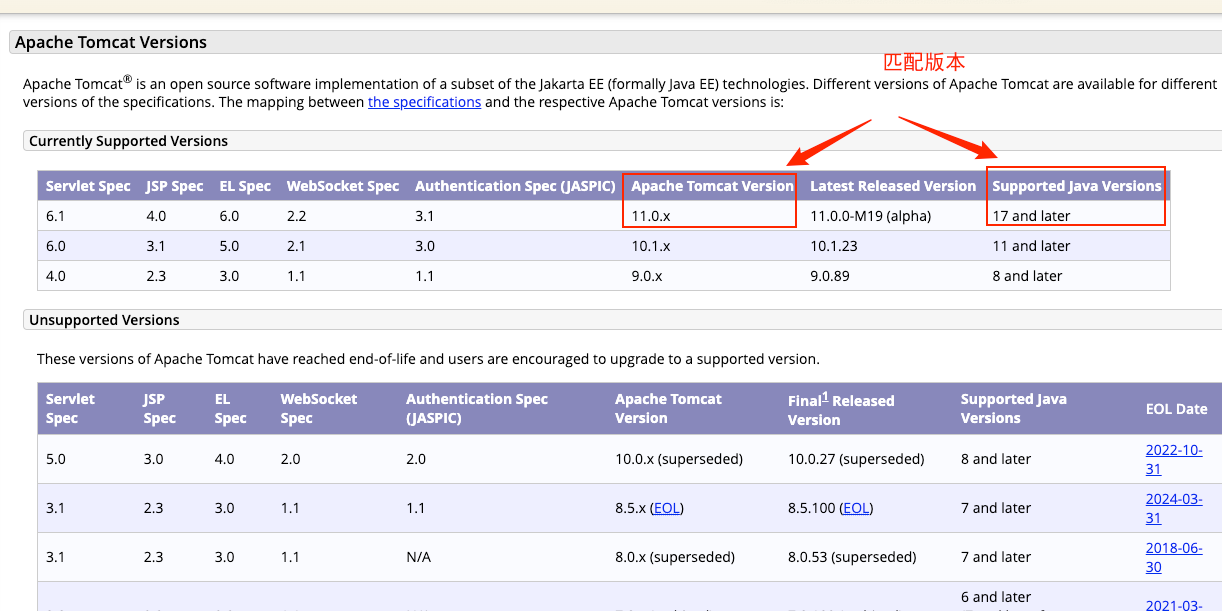Viewport: 1222px width, 611px height.
Task: Select the 9.0.89 release cell
Action: click(830, 276)
